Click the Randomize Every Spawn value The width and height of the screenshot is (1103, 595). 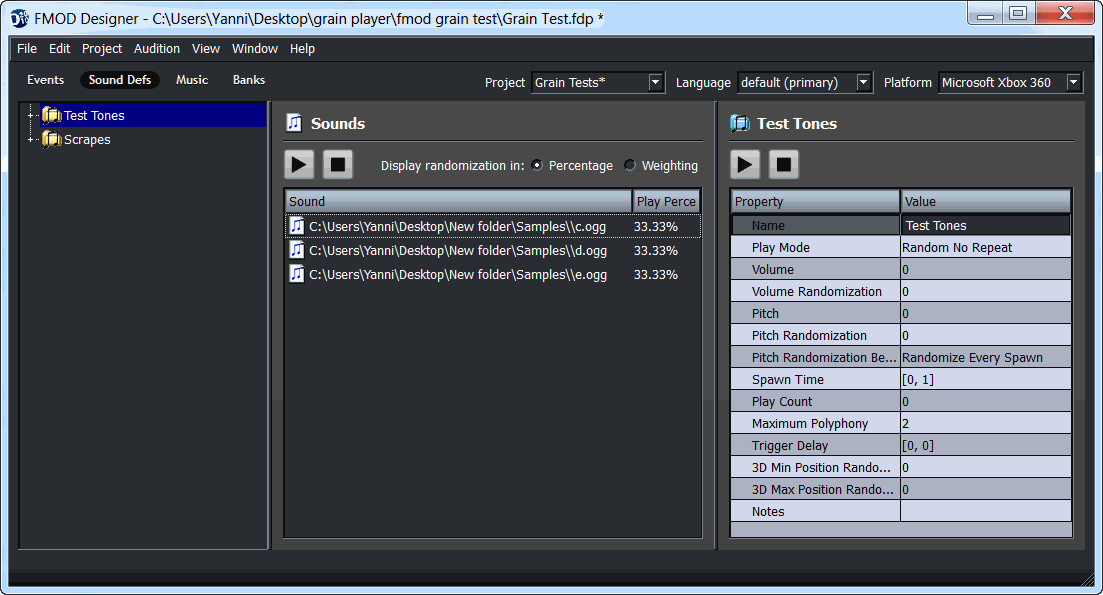(986, 357)
